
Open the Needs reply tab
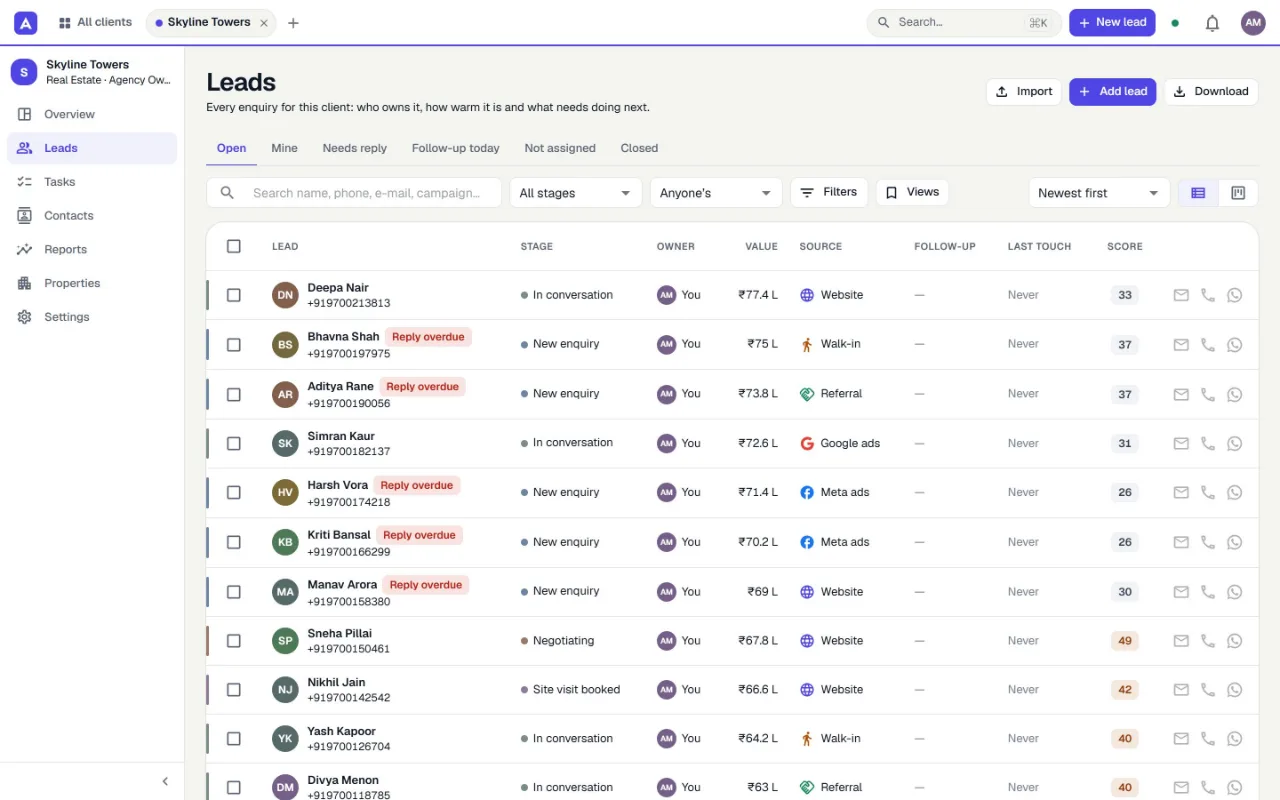point(355,148)
